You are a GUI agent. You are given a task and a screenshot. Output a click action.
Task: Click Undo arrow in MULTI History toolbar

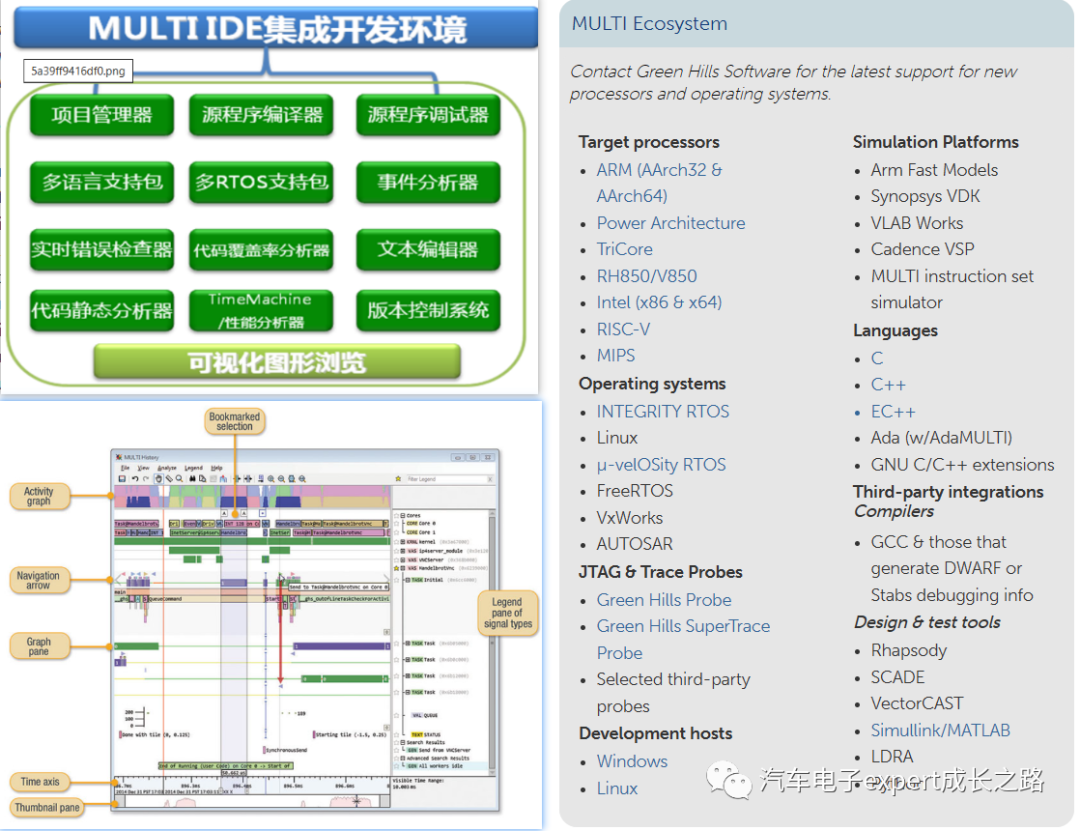tap(135, 479)
